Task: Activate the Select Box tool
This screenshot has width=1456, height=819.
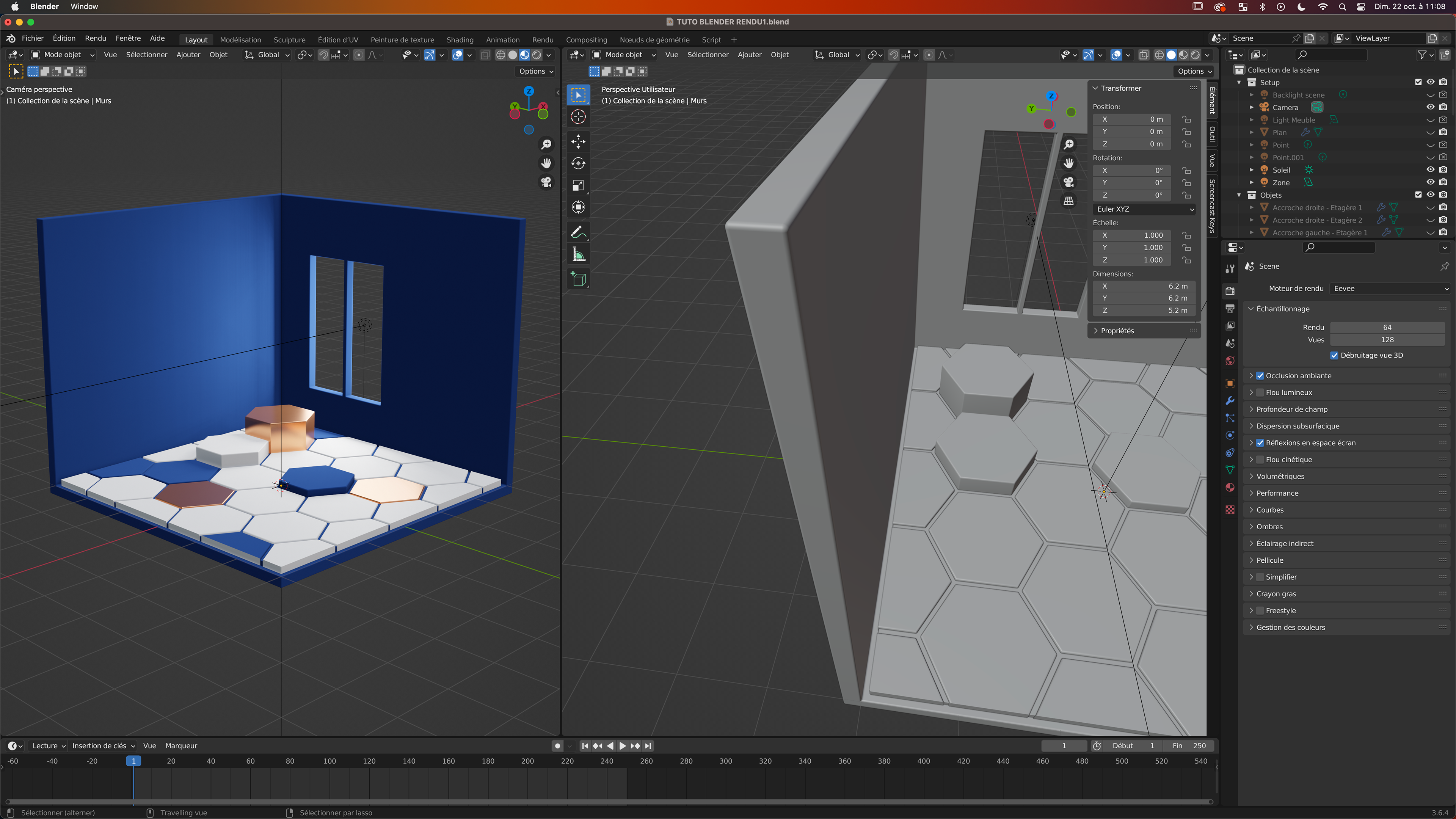Action: point(578,95)
